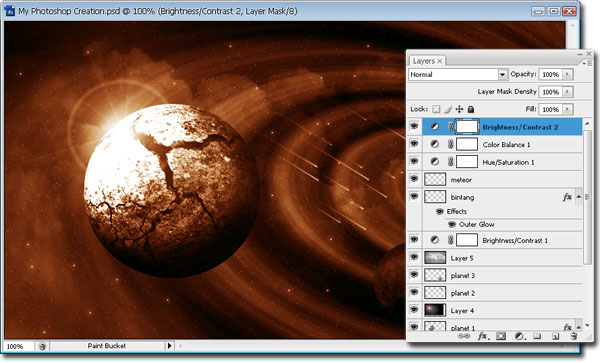The width and height of the screenshot is (600, 363).
Task: Add a layer style via bottom fx button
Action: [x=483, y=336]
